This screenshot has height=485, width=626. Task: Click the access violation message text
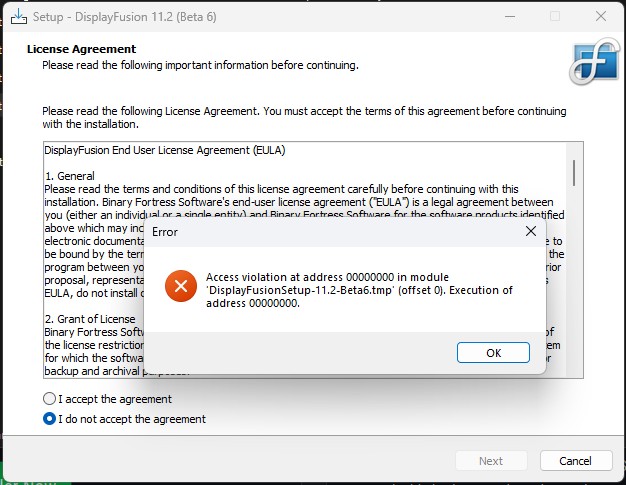359,290
